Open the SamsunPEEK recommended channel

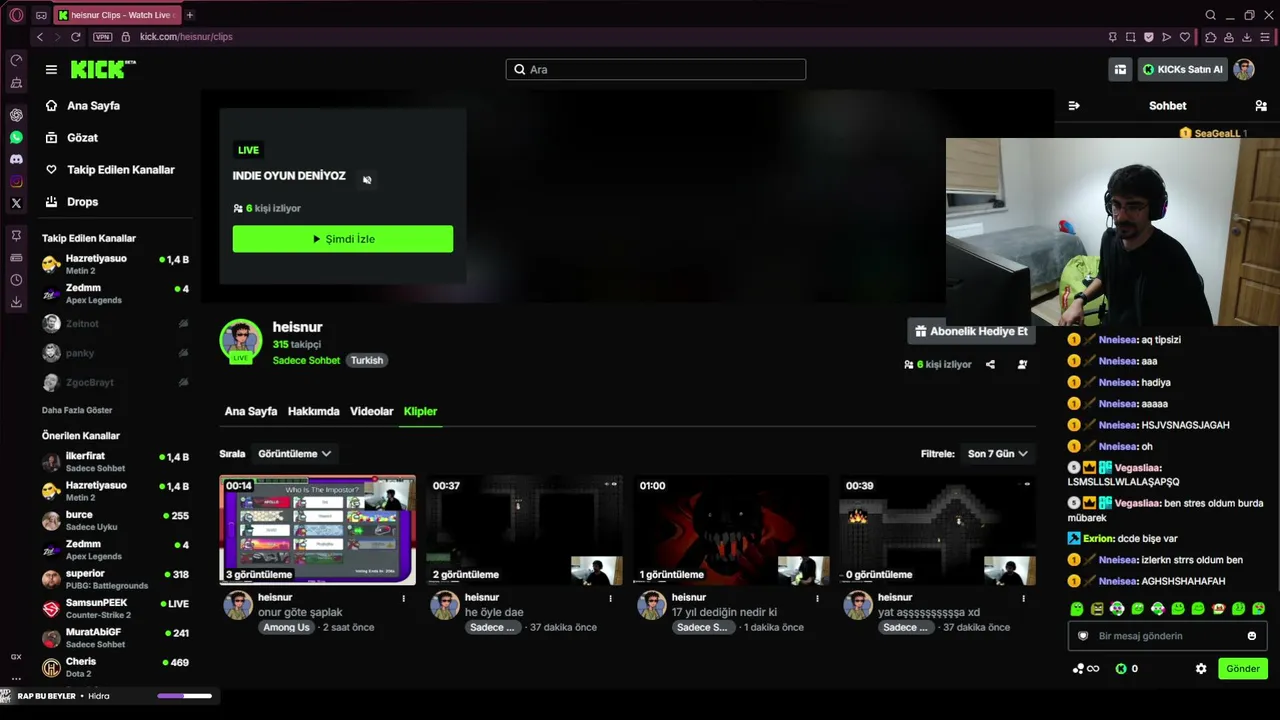point(116,609)
